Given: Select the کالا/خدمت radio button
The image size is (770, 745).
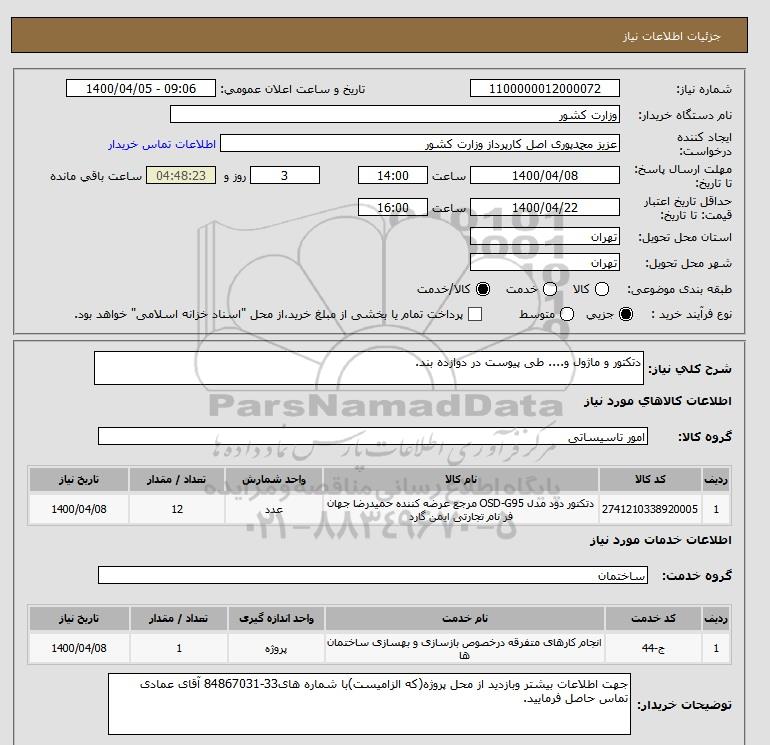Looking at the screenshot, I should tap(483, 289).
